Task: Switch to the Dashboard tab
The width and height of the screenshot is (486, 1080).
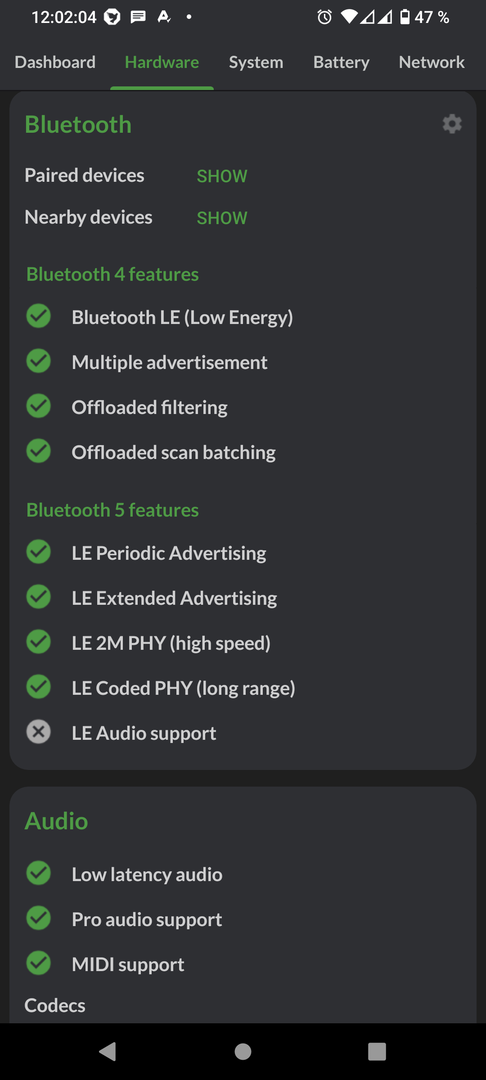Action: tap(55, 62)
